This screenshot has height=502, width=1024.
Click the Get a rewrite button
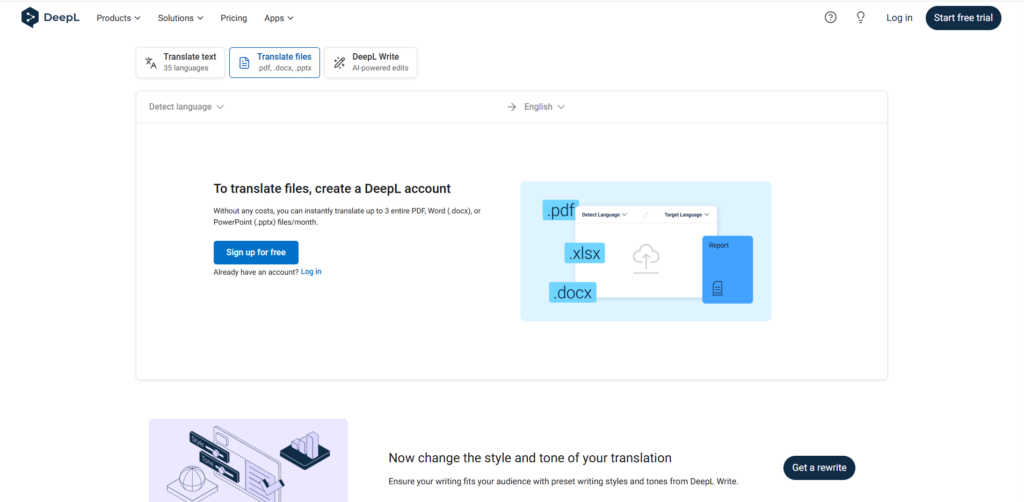(819, 467)
